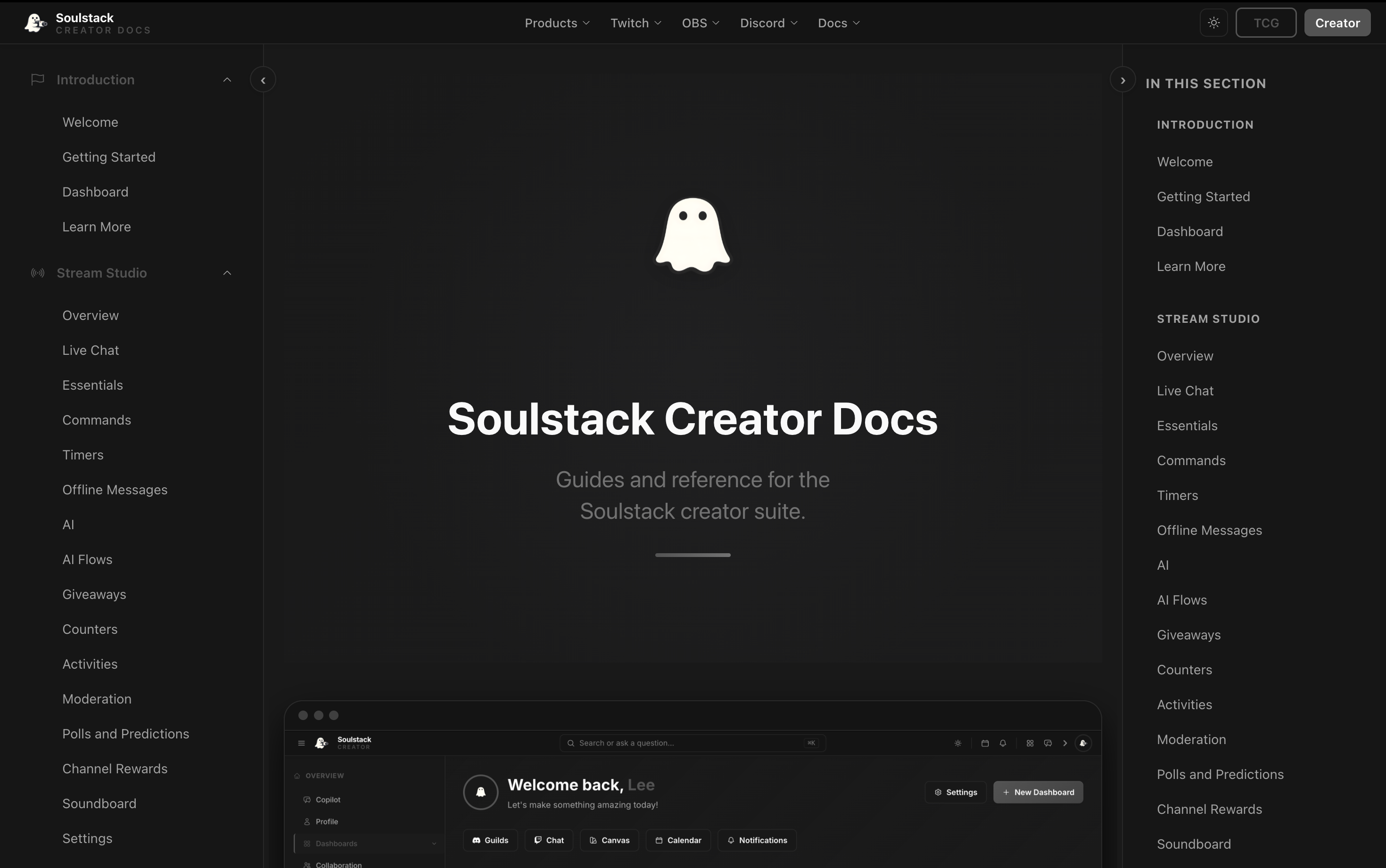
Task: Open Offline Messages in navigation sidebar
Action: (x=115, y=490)
